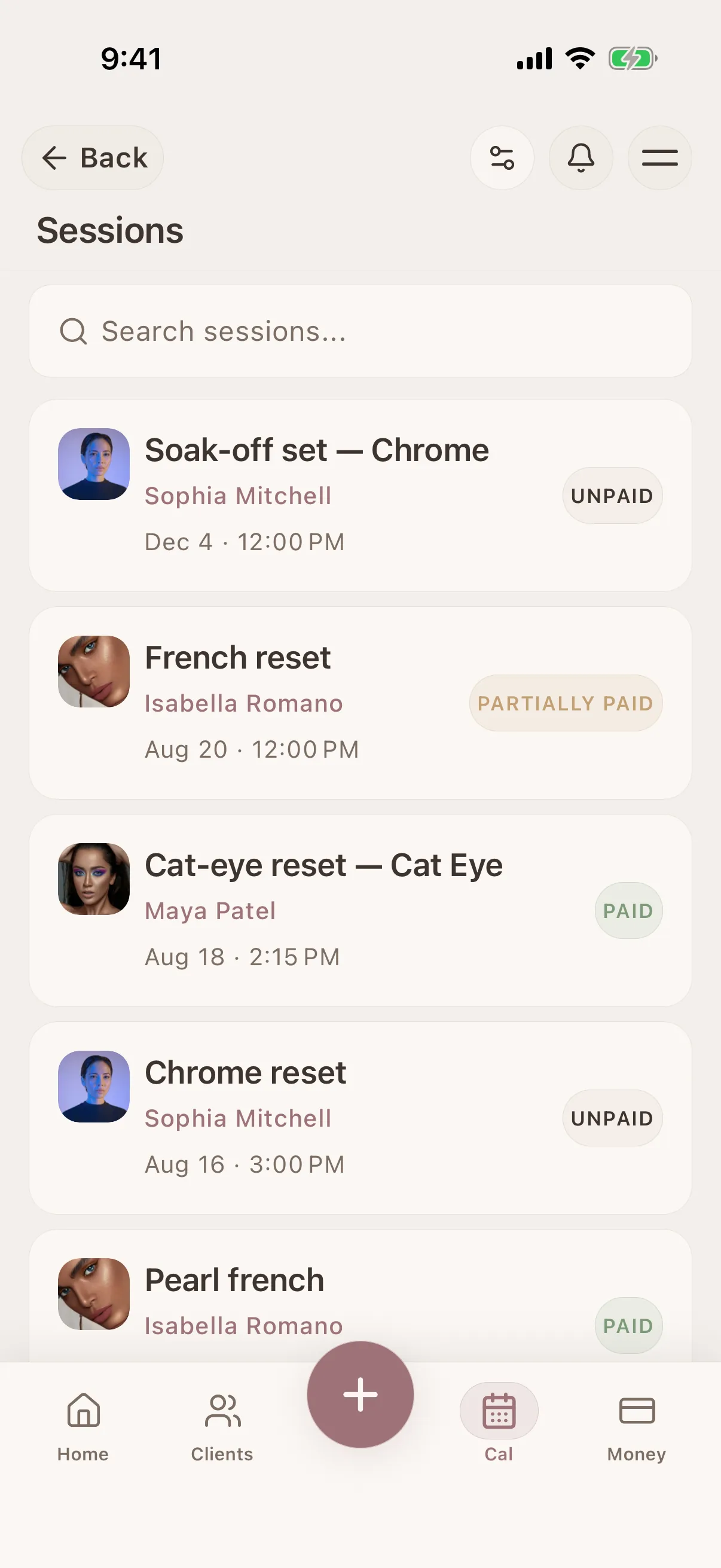Open Maya Patel's avatar thumbnail

point(94,879)
